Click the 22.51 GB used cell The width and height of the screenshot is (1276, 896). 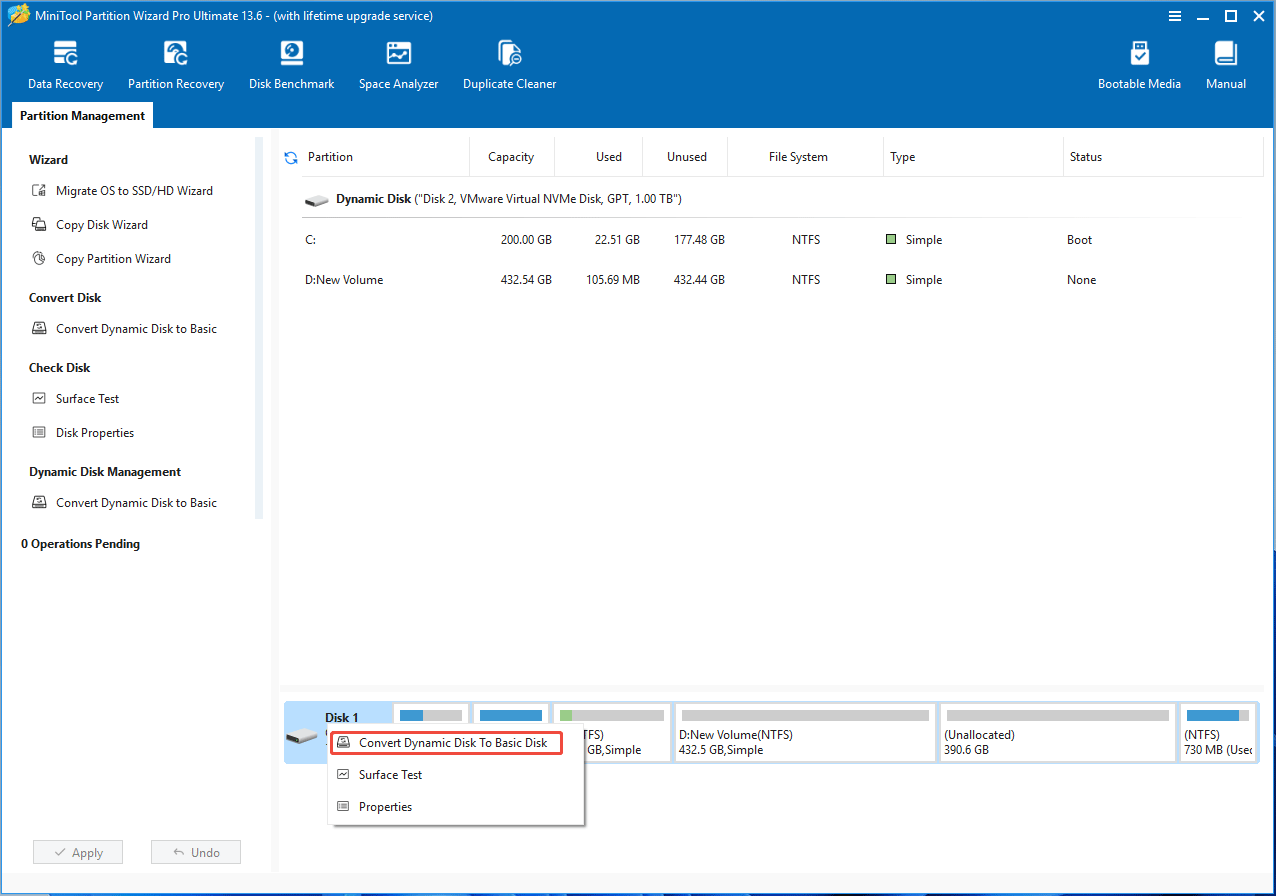pos(616,240)
